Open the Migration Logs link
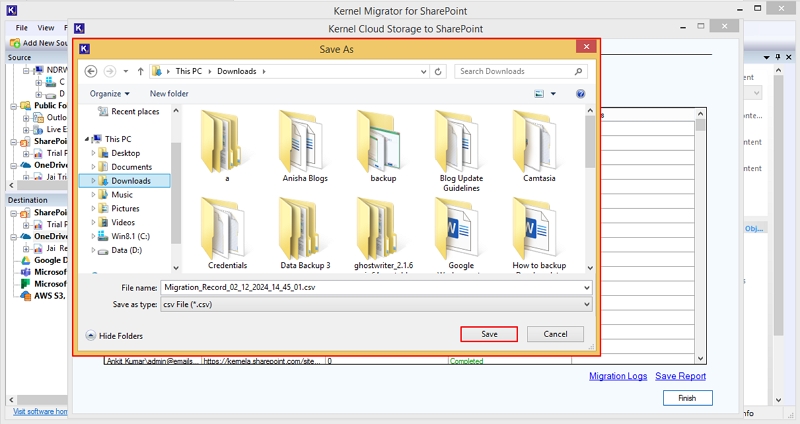The width and height of the screenshot is (800, 424). (618, 376)
